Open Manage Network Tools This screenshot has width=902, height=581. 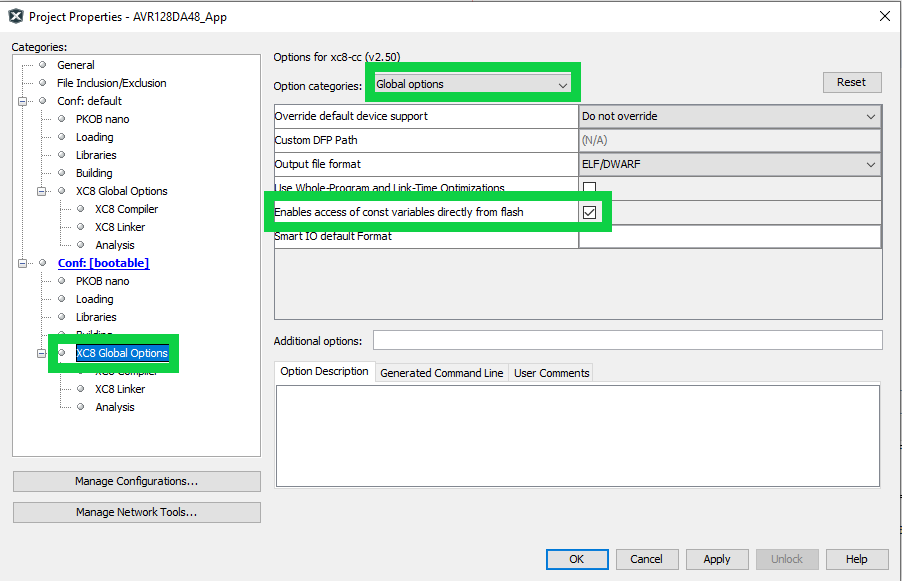point(136,512)
